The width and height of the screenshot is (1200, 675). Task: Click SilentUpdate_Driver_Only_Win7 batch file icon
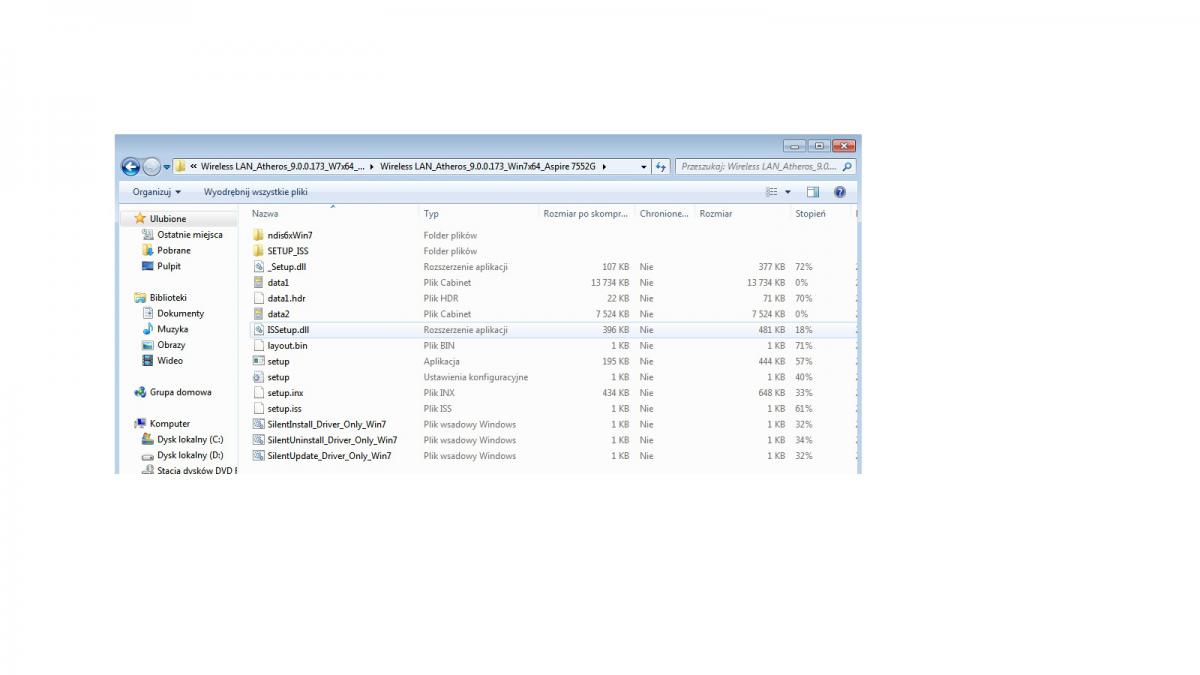pyautogui.click(x=258, y=456)
